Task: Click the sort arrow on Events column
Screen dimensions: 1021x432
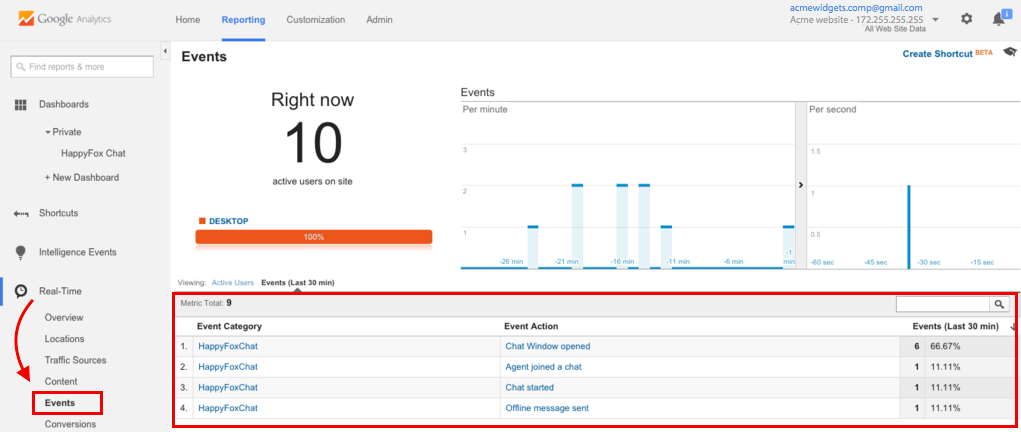Action: (1013, 326)
